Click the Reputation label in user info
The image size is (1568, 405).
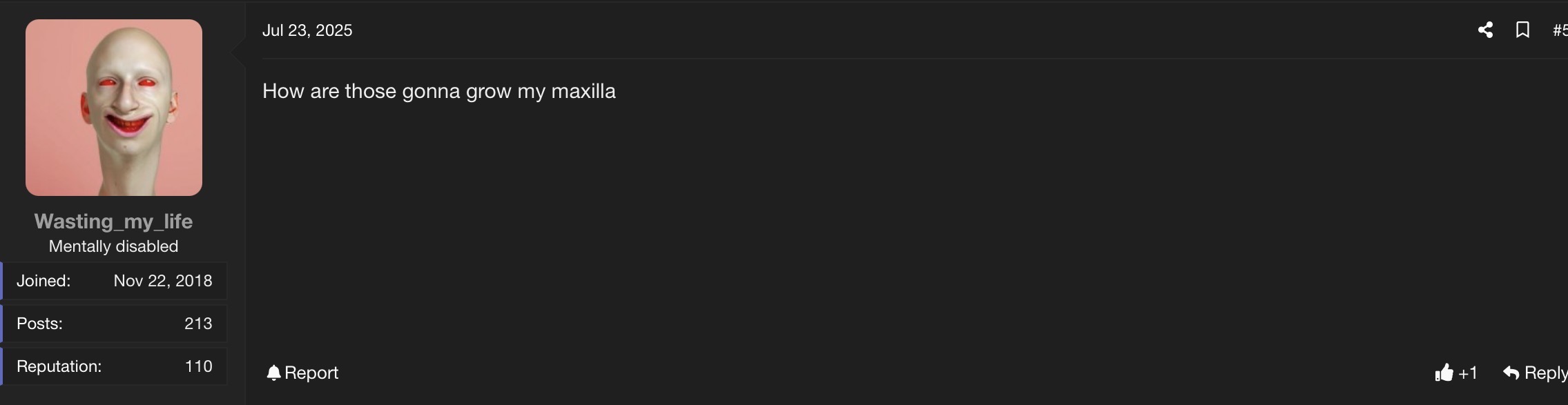point(59,366)
